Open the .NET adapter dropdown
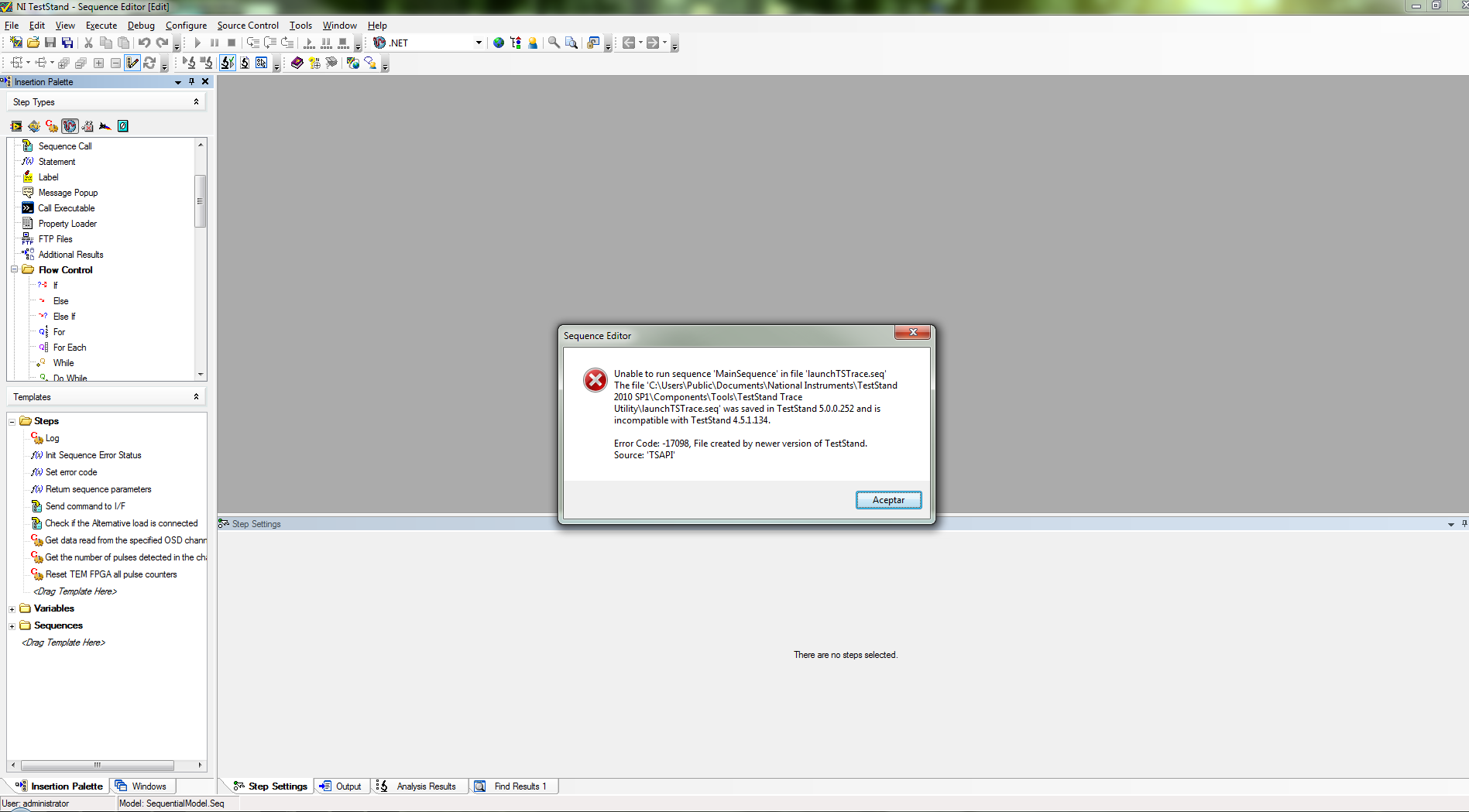 click(479, 43)
